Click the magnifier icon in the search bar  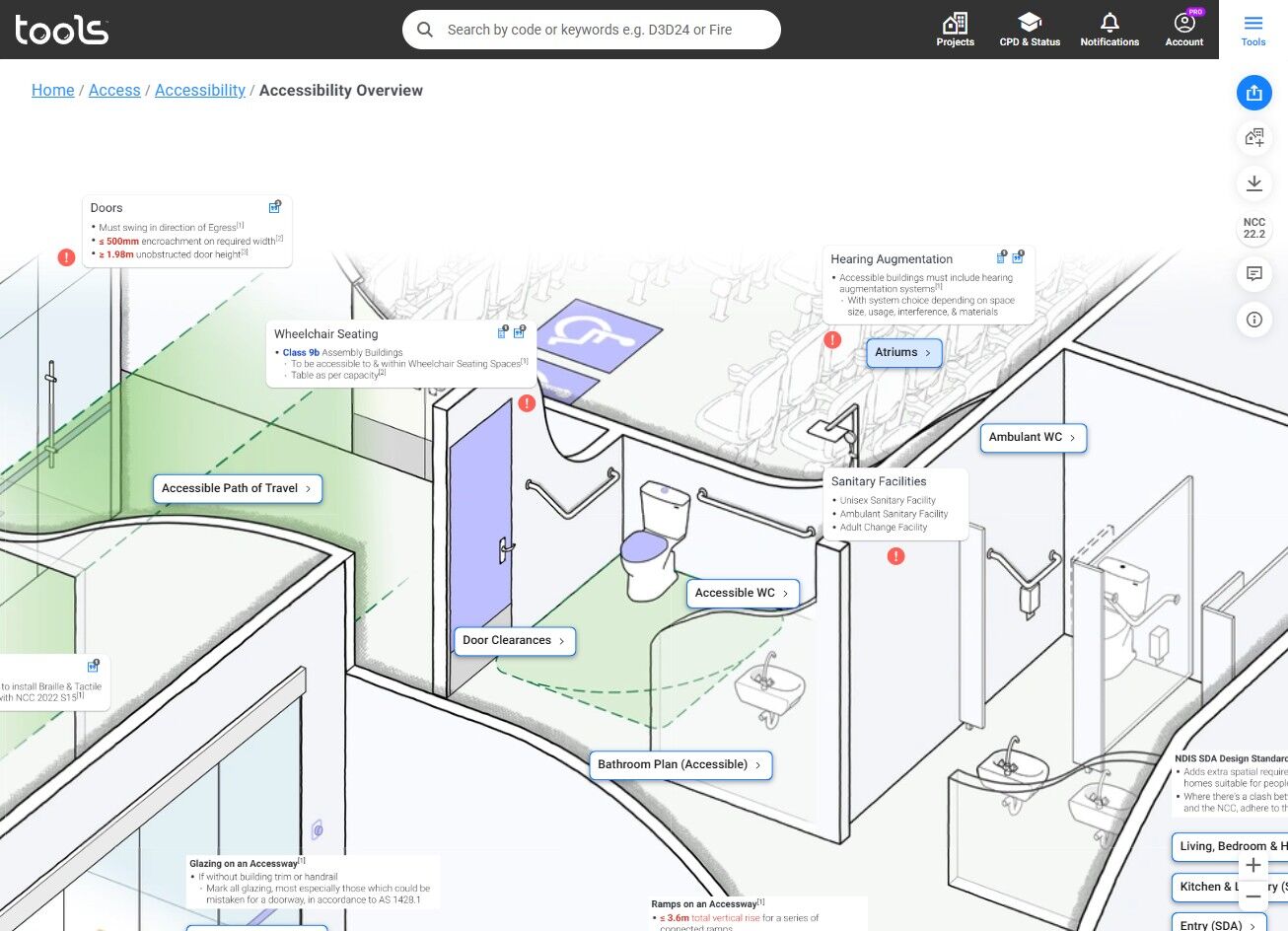coord(425,30)
